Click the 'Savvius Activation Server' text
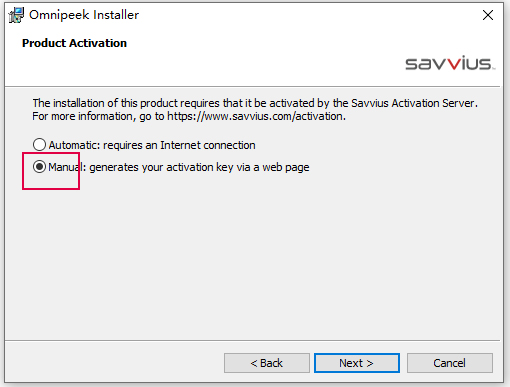 click(413, 103)
